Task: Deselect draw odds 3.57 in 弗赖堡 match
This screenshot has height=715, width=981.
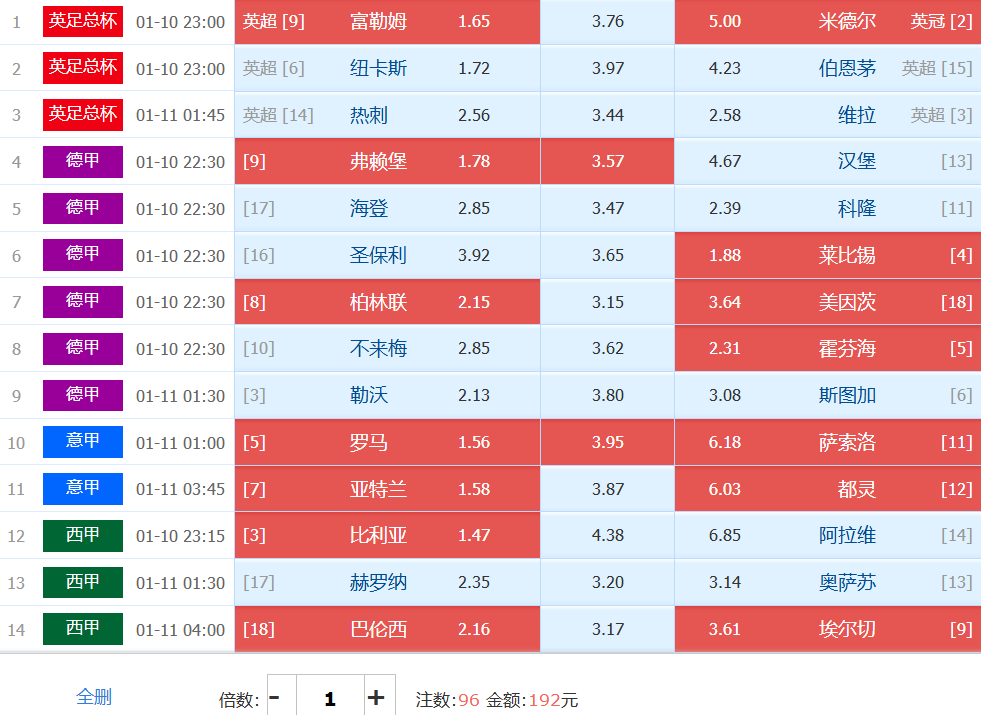Action: (x=607, y=161)
